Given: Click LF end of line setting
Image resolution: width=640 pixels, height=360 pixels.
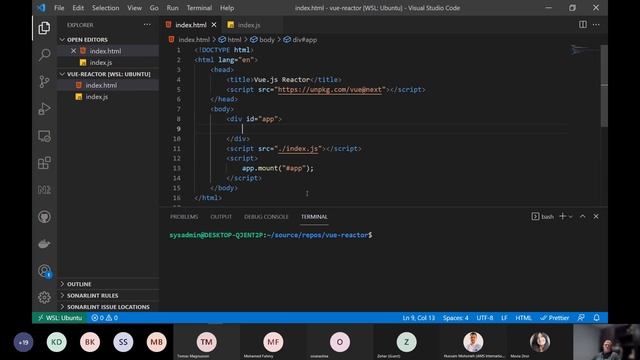Looking at the screenshot, I should [x=504, y=318].
